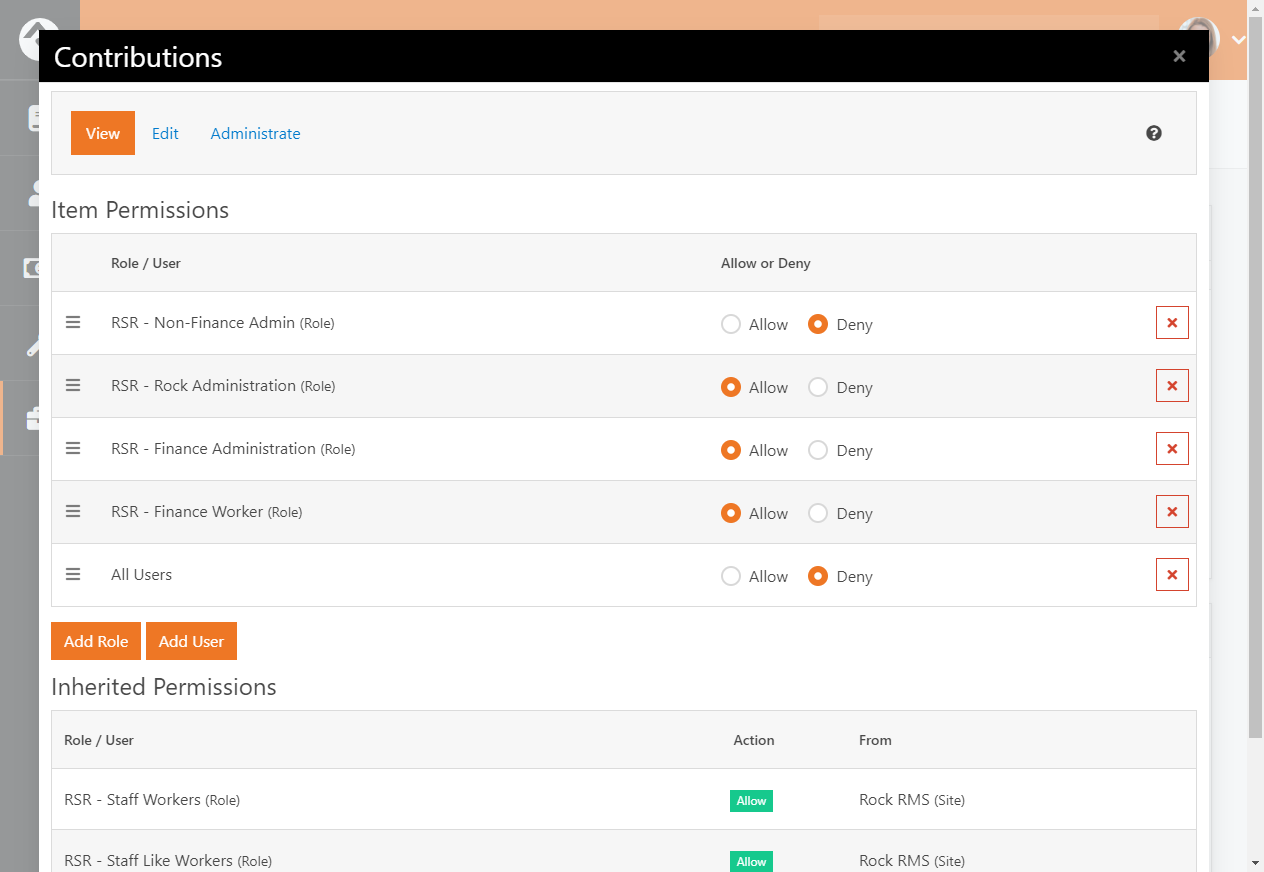Close the Contributions dialog

[1179, 56]
